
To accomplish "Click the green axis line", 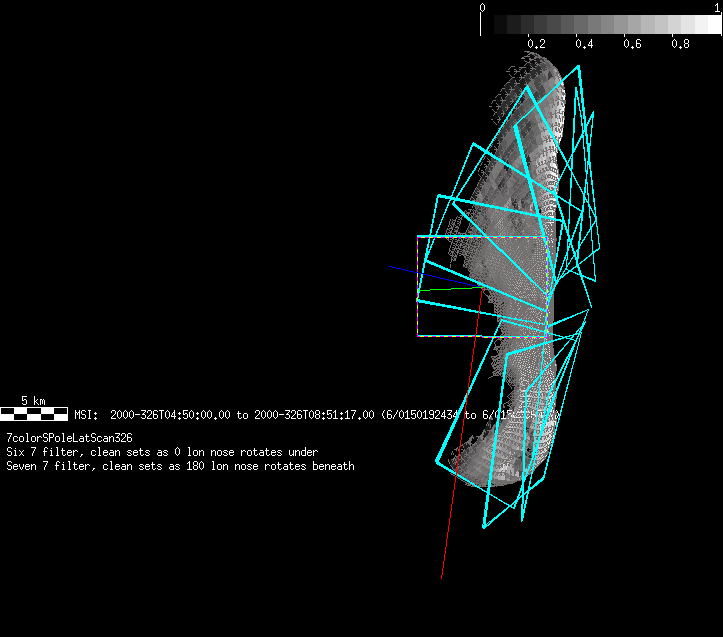I will pos(445,290).
